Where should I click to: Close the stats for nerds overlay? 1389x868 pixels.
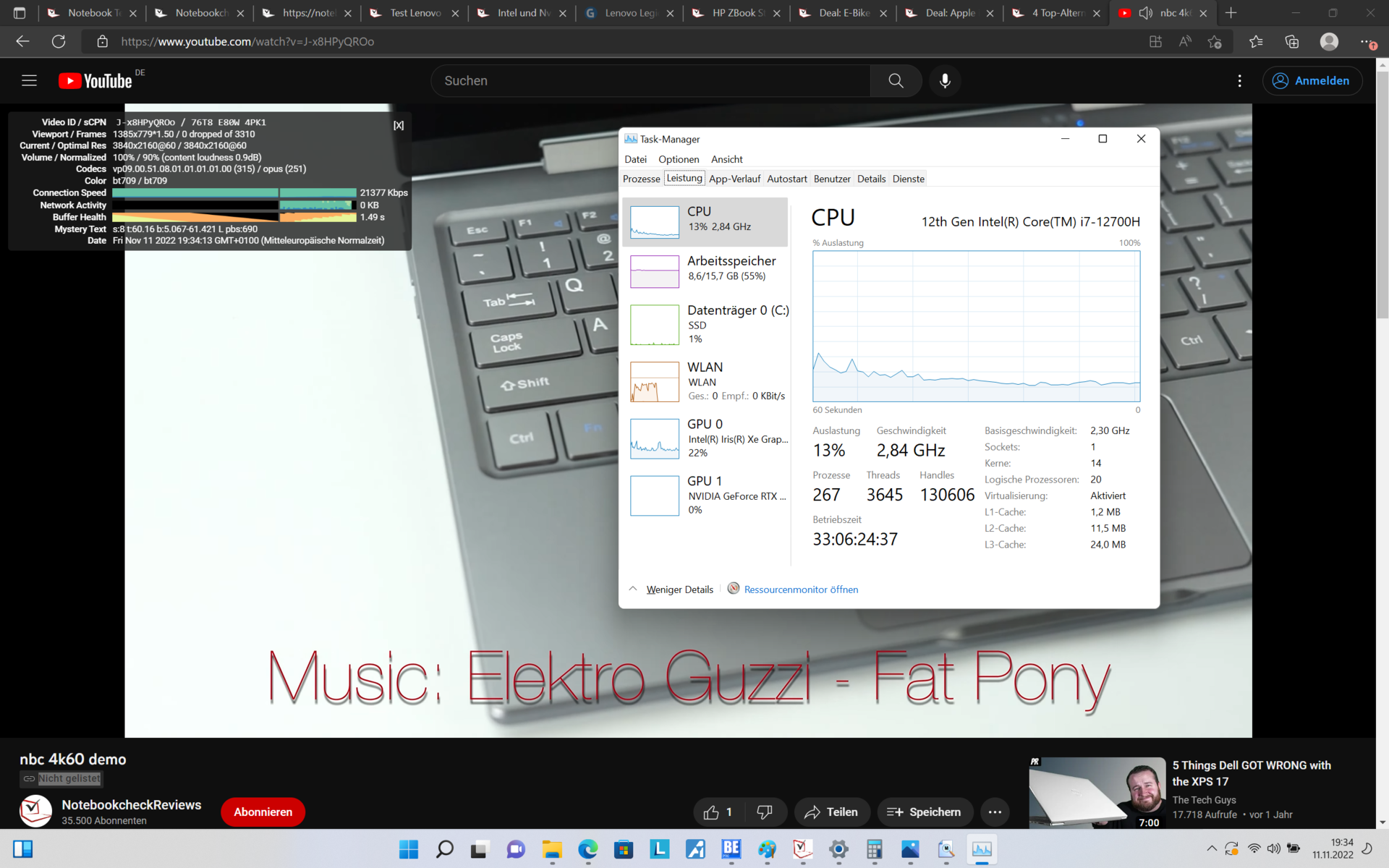coord(399,125)
